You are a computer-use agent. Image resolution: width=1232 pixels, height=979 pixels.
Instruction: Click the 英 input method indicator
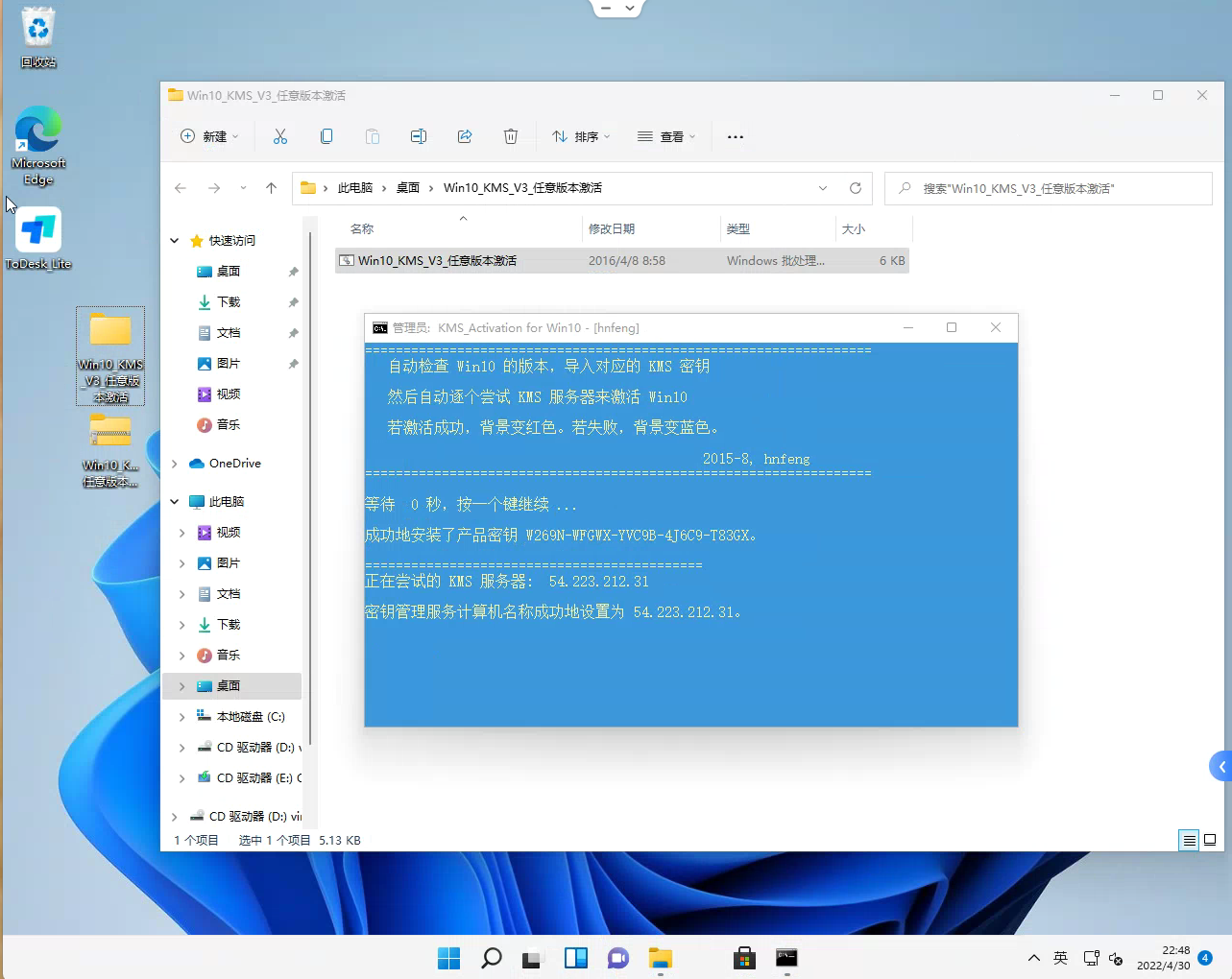pyautogui.click(x=1060, y=958)
